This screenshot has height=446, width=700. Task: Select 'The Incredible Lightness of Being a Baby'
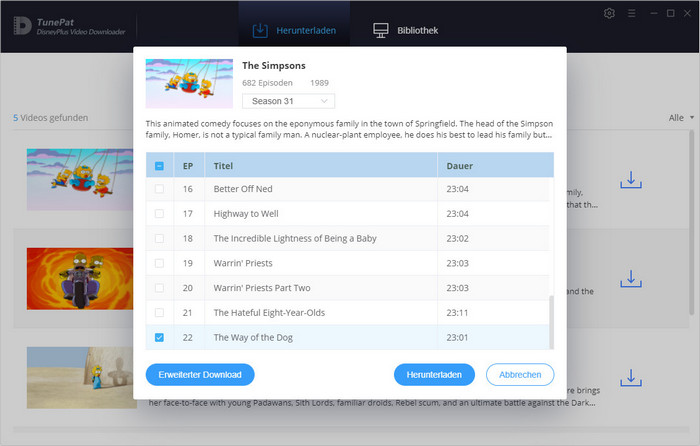pos(295,238)
